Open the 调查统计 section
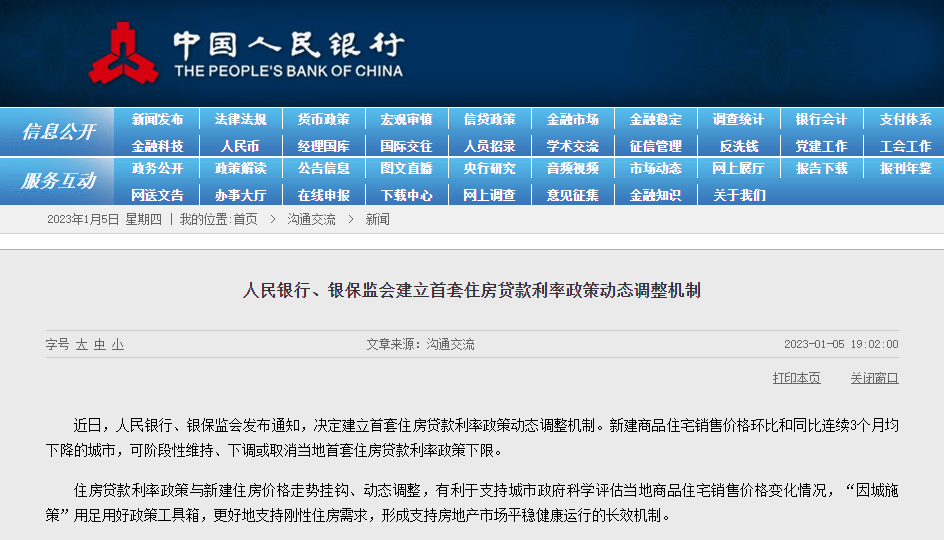Image resolution: width=944 pixels, height=540 pixels. click(738, 119)
